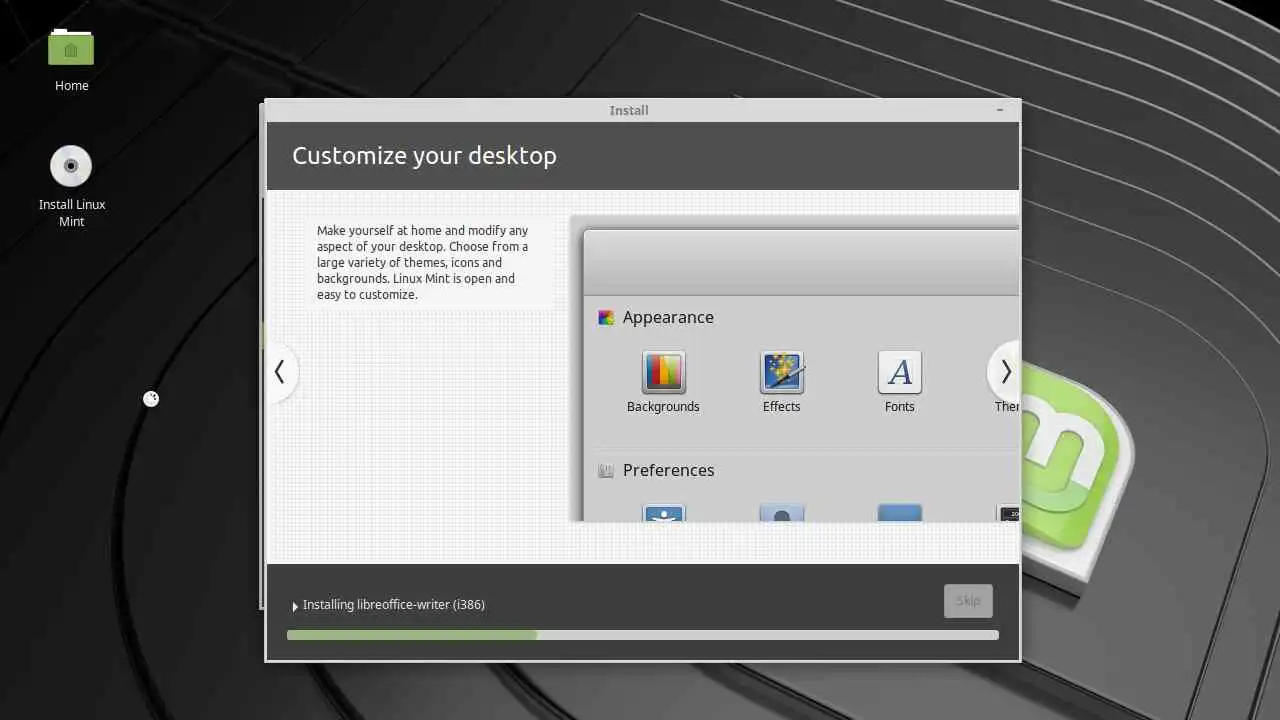
Task: Minimize the Install window
Action: coord(1000,110)
